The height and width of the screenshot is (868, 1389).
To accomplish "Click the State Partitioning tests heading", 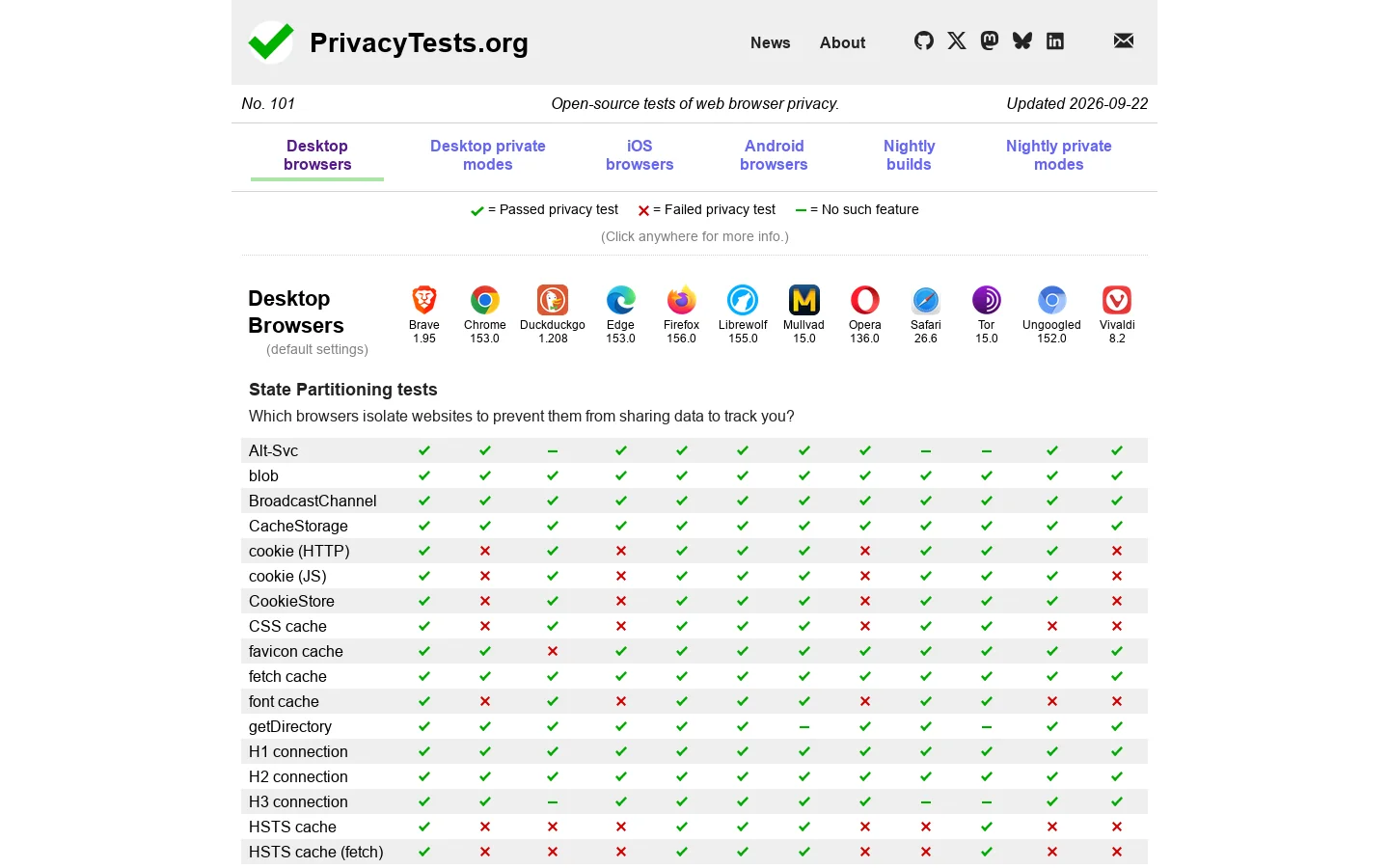I will 343,390.
